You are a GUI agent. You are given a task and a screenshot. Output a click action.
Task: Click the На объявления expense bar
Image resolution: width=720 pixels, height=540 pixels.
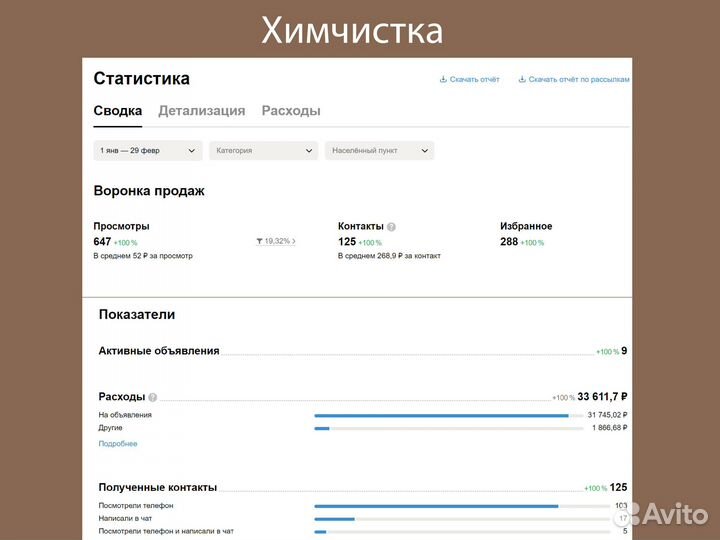pyautogui.click(x=449, y=416)
